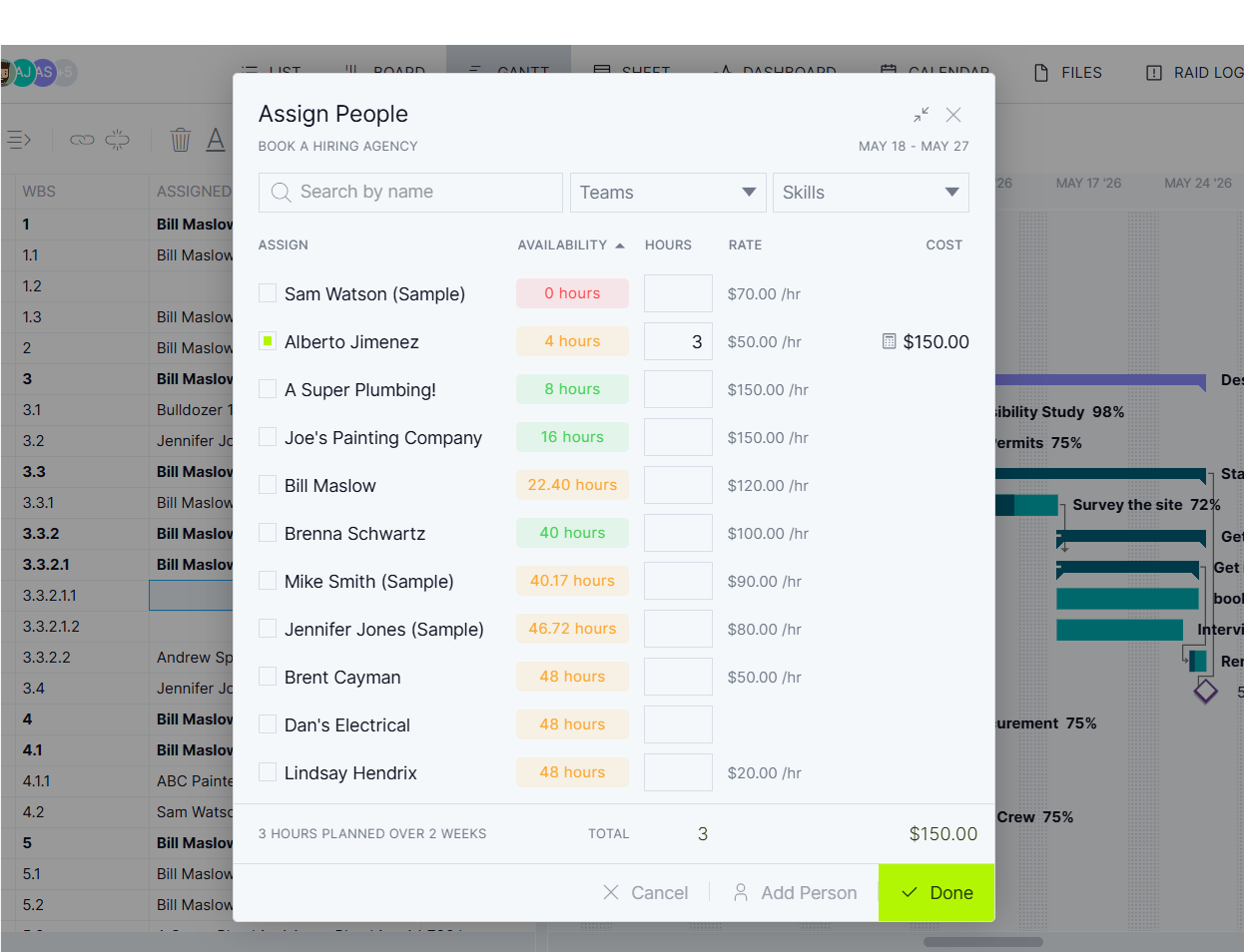Click the hours field for Joe's Painting Company
The image size is (1244, 952).
(678, 437)
